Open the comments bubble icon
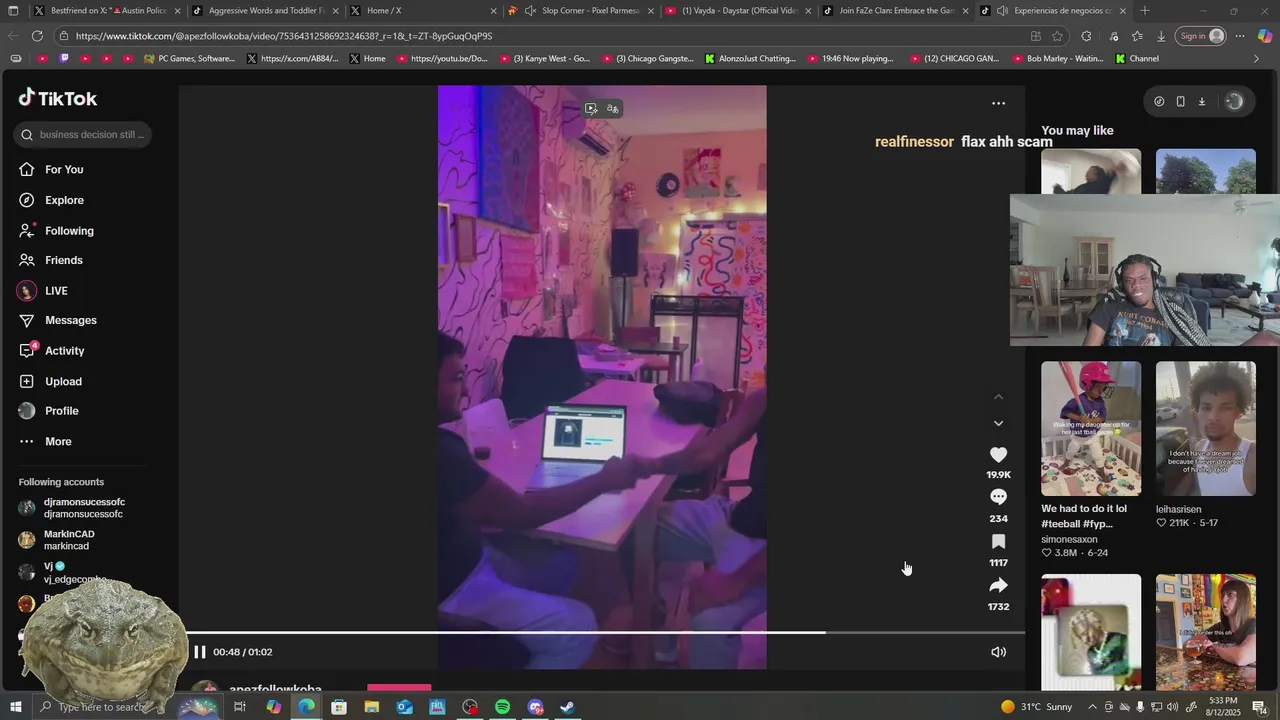Image resolution: width=1280 pixels, height=720 pixels. [x=998, y=497]
